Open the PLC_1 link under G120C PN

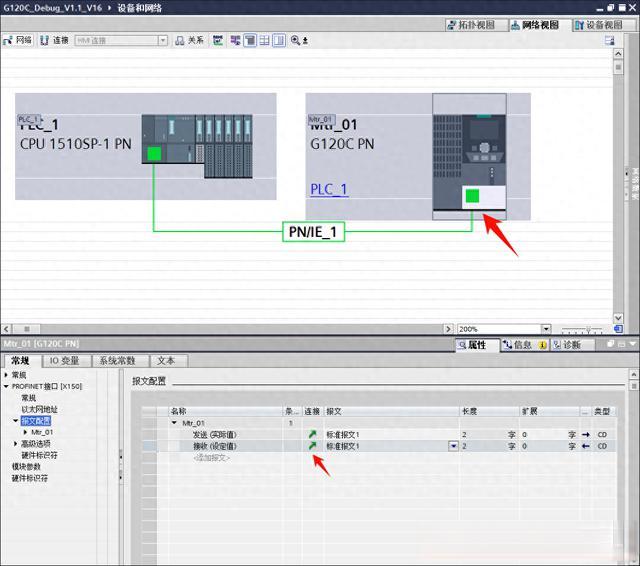(x=329, y=189)
